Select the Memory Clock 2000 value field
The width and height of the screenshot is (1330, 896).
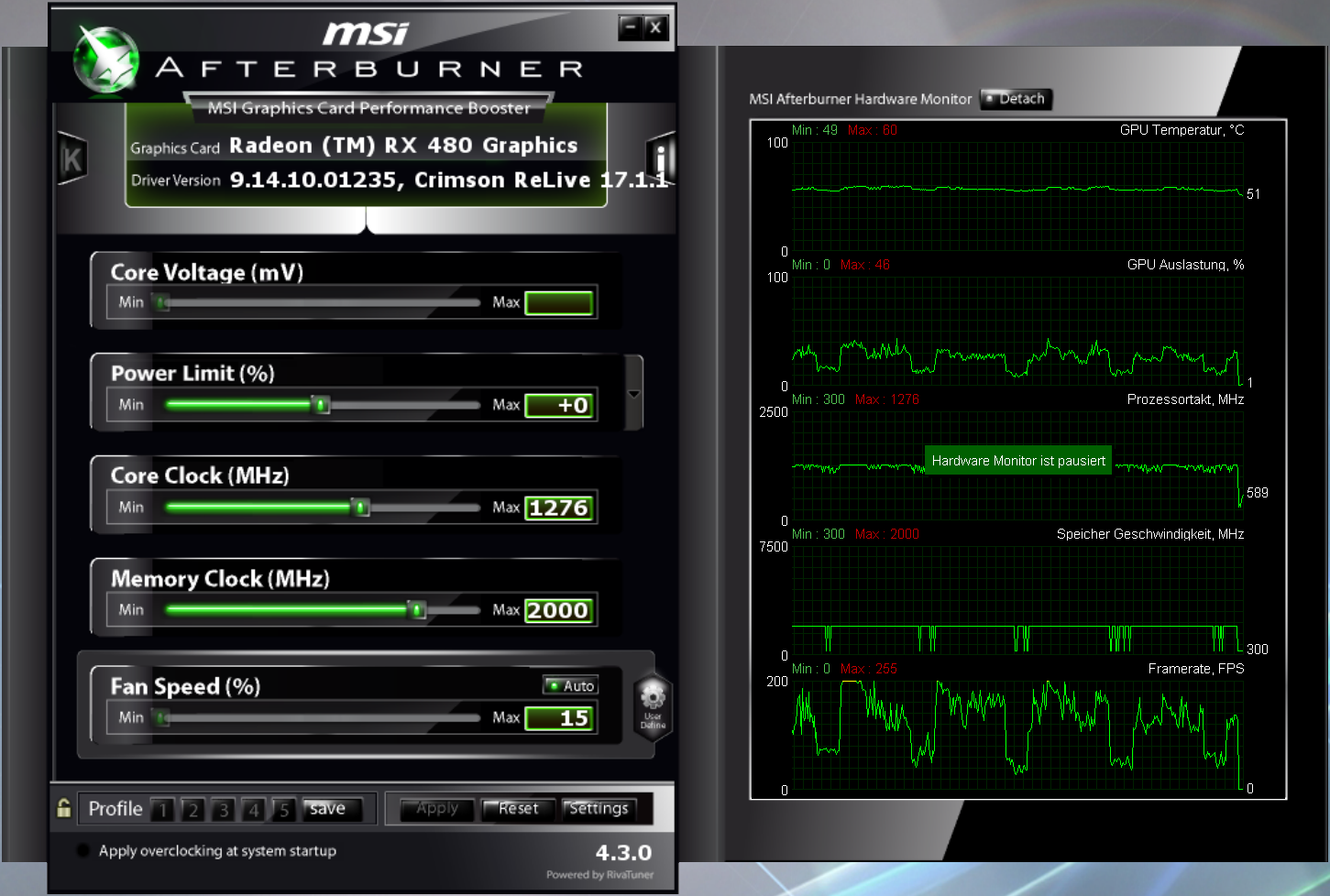coord(558,611)
